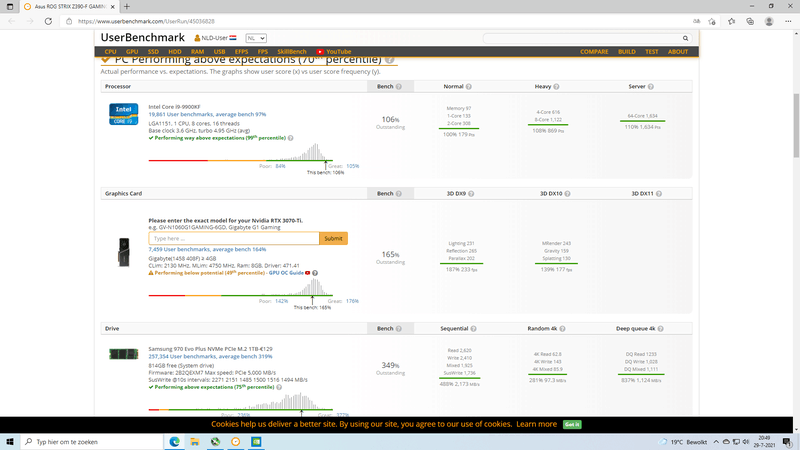Open the SSD menu item
800x450 pixels.
[153, 52]
